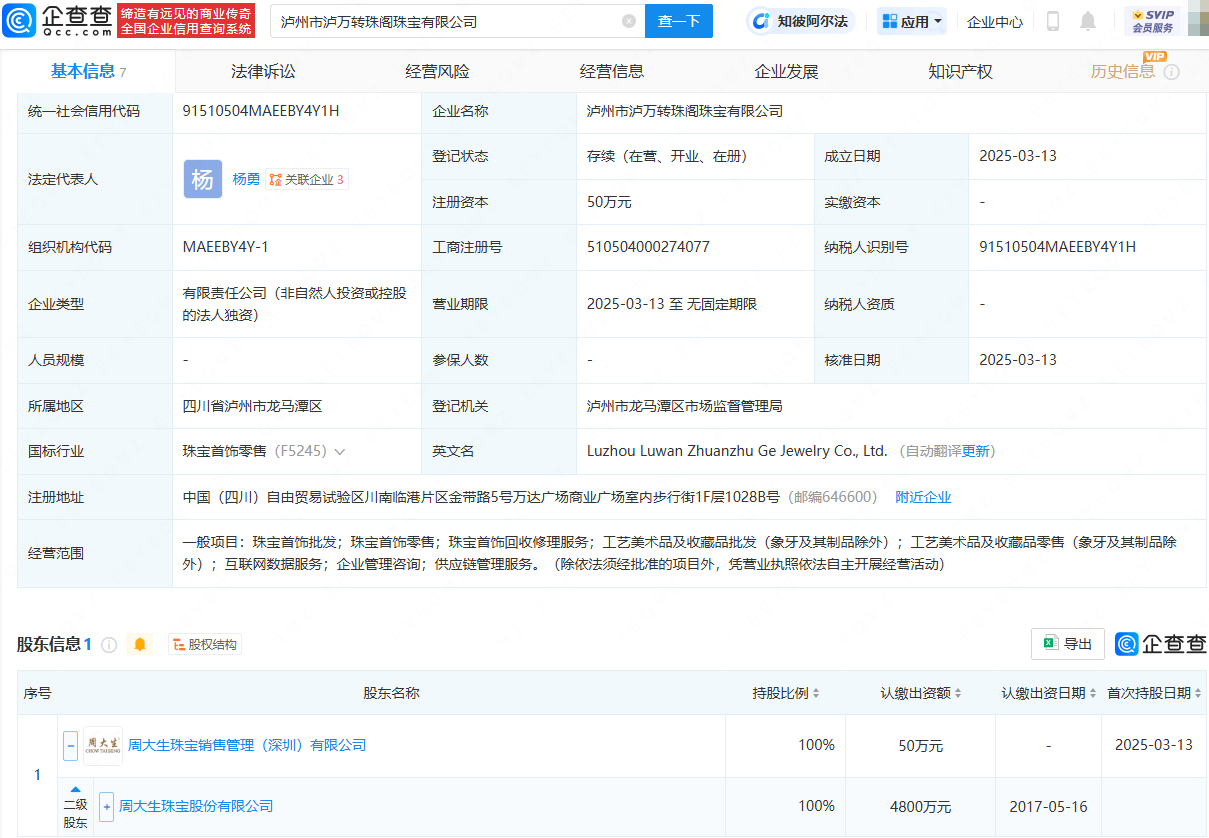Clear the search box text

click(628, 21)
